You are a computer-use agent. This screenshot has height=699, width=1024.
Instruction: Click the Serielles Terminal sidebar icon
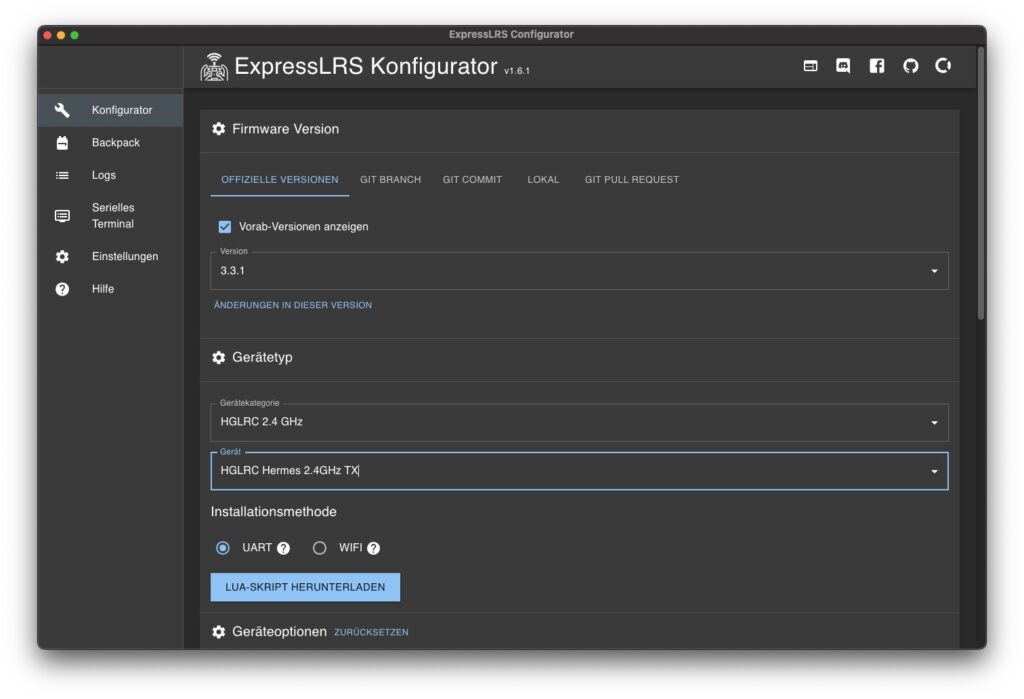point(62,216)
